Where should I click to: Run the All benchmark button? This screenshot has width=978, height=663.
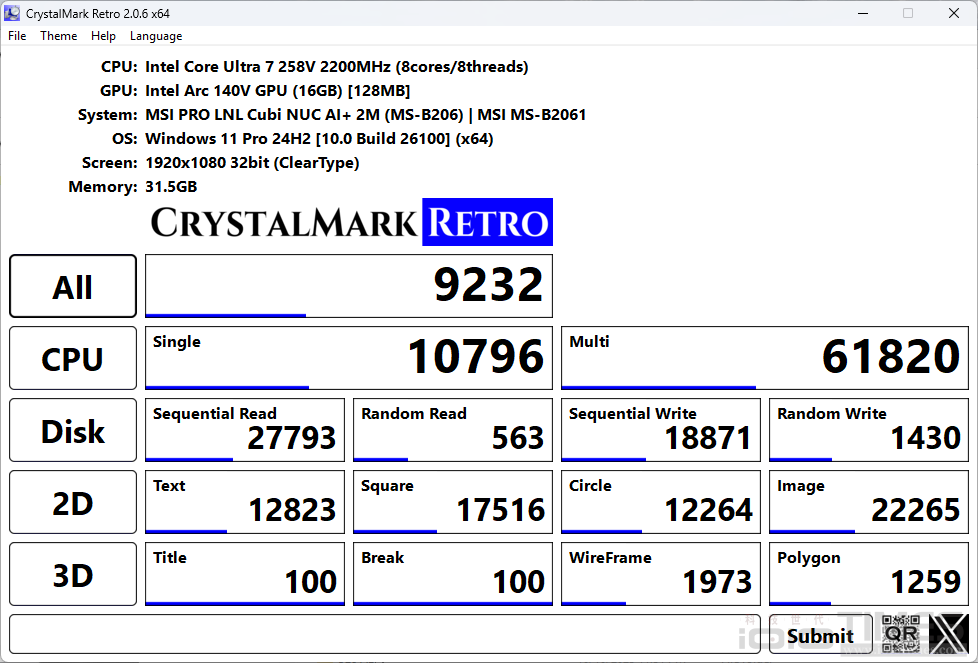(73, 286)
